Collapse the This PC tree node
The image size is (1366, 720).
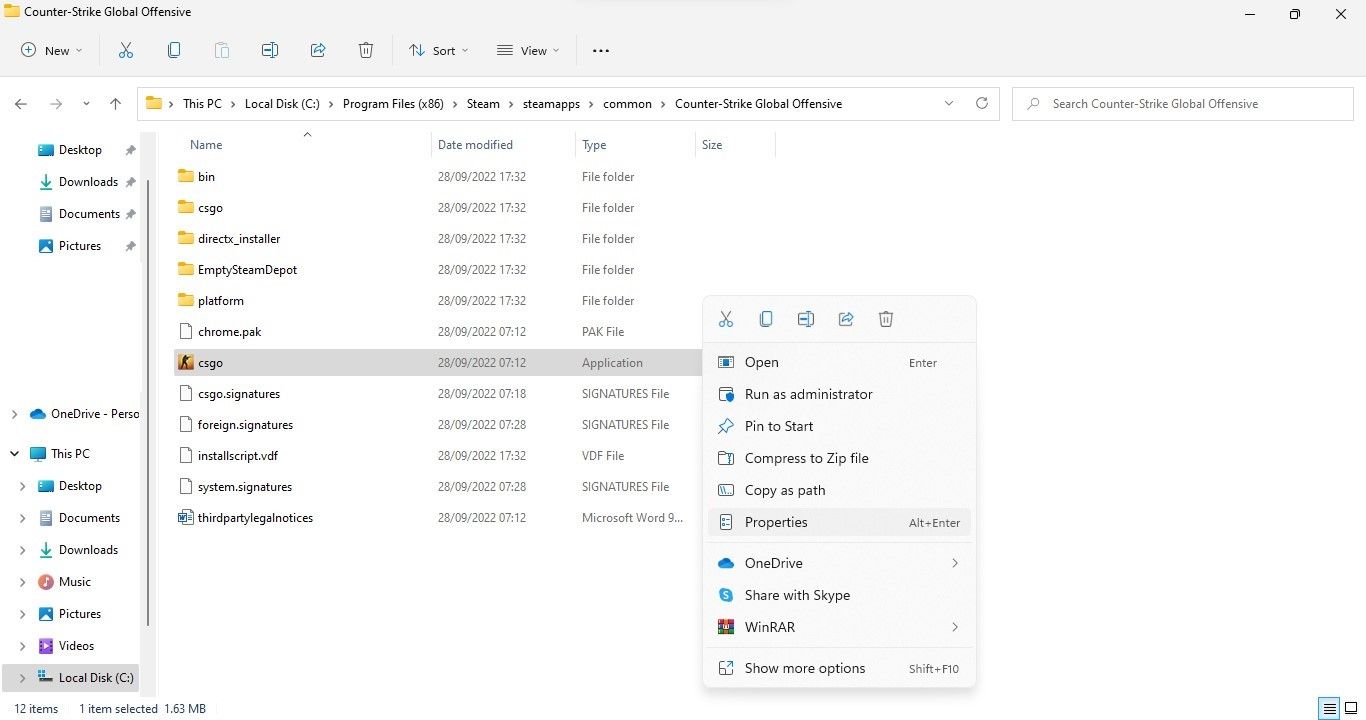tap(15, 454)
